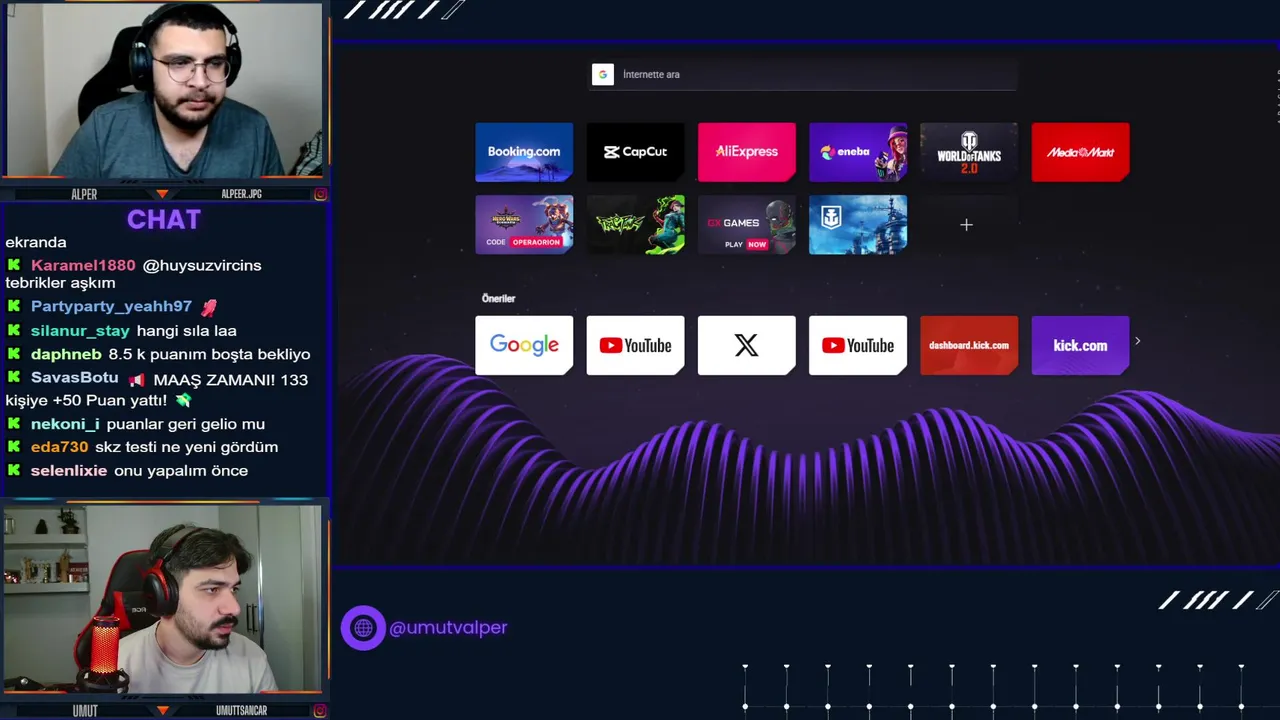Open the AliExpress speed dial tile
Screen dimensions: 1280x720
coord(746,152)
